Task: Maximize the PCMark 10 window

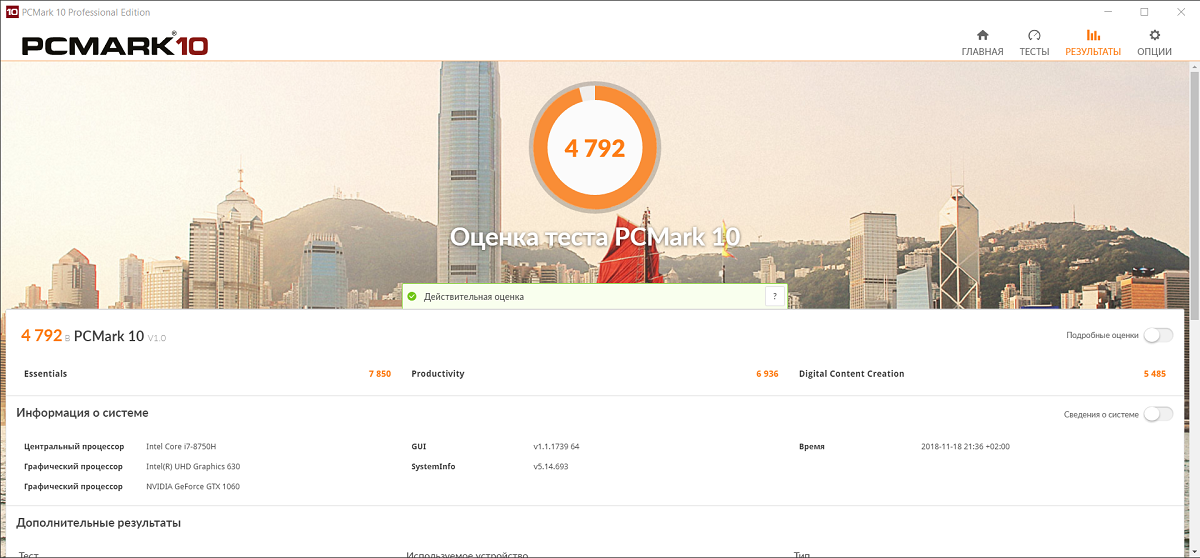Action: coord(1144,12)
